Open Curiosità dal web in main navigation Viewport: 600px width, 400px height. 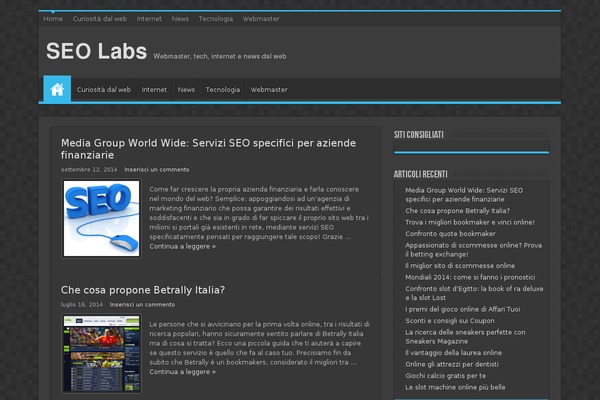pyautogui.click(x=104, y=90)
